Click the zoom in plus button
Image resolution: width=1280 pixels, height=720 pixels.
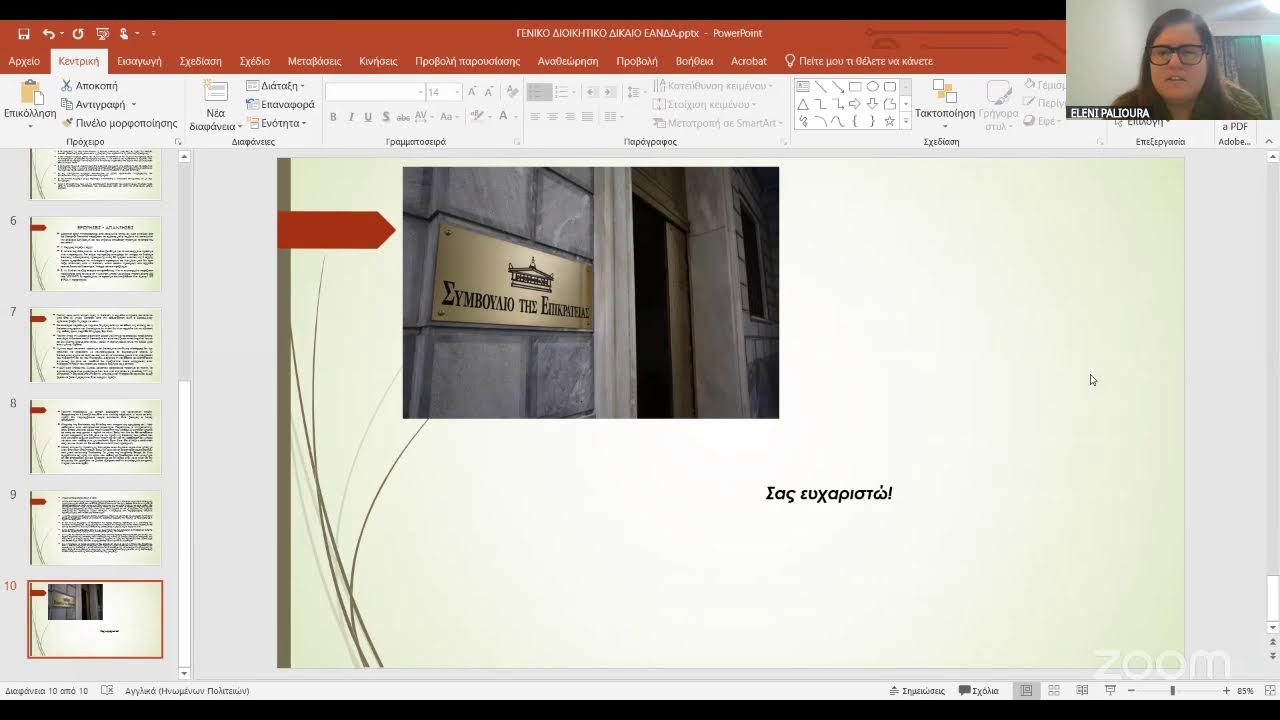1226,691
